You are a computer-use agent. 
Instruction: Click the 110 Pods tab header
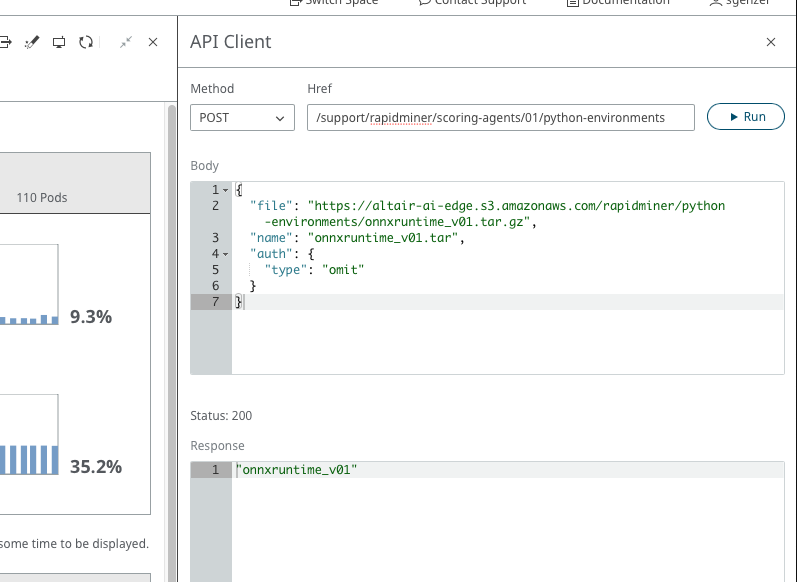coord(42,197)
